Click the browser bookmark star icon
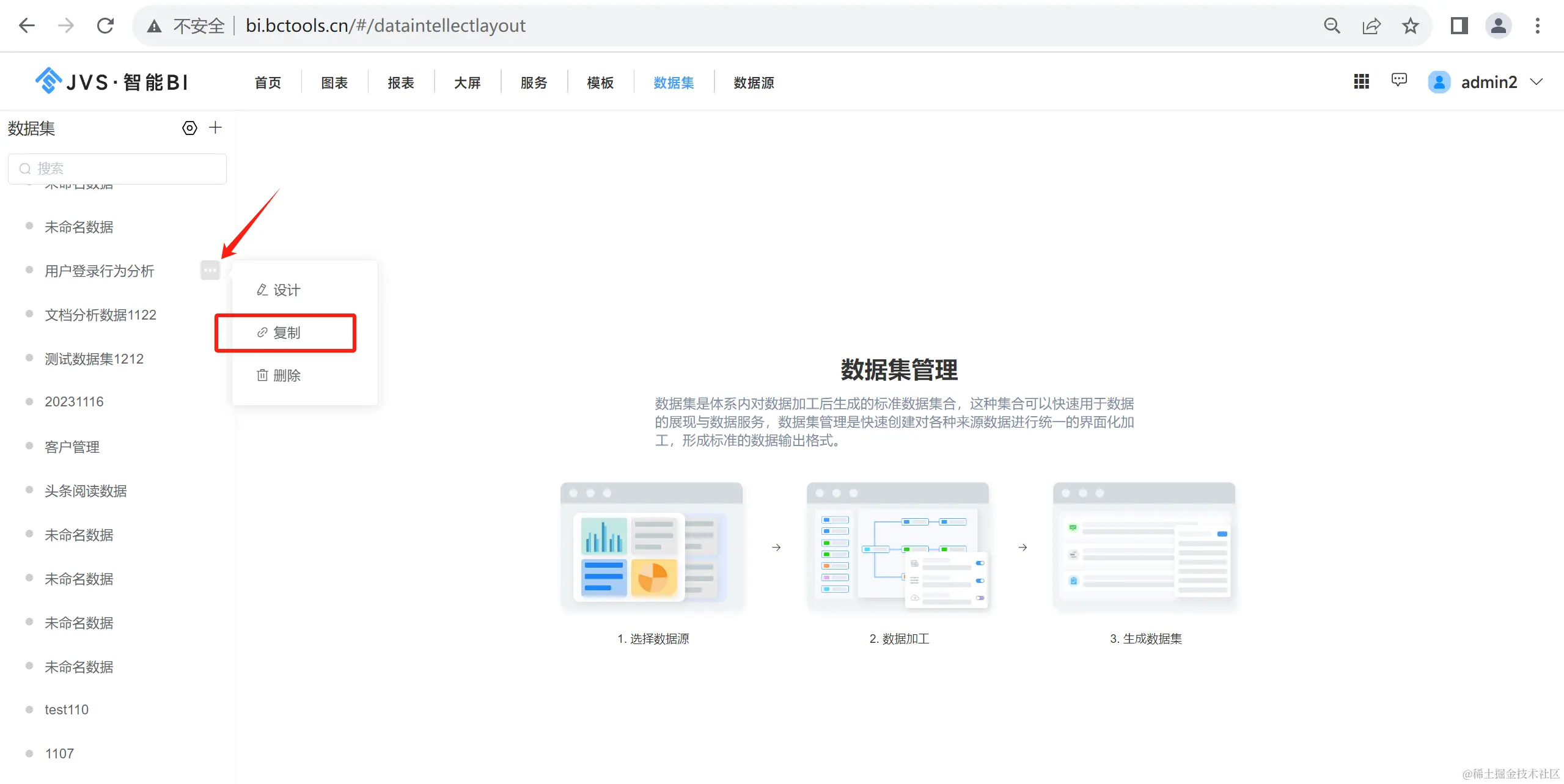 pyautogui.click(x=1410, y=26)
